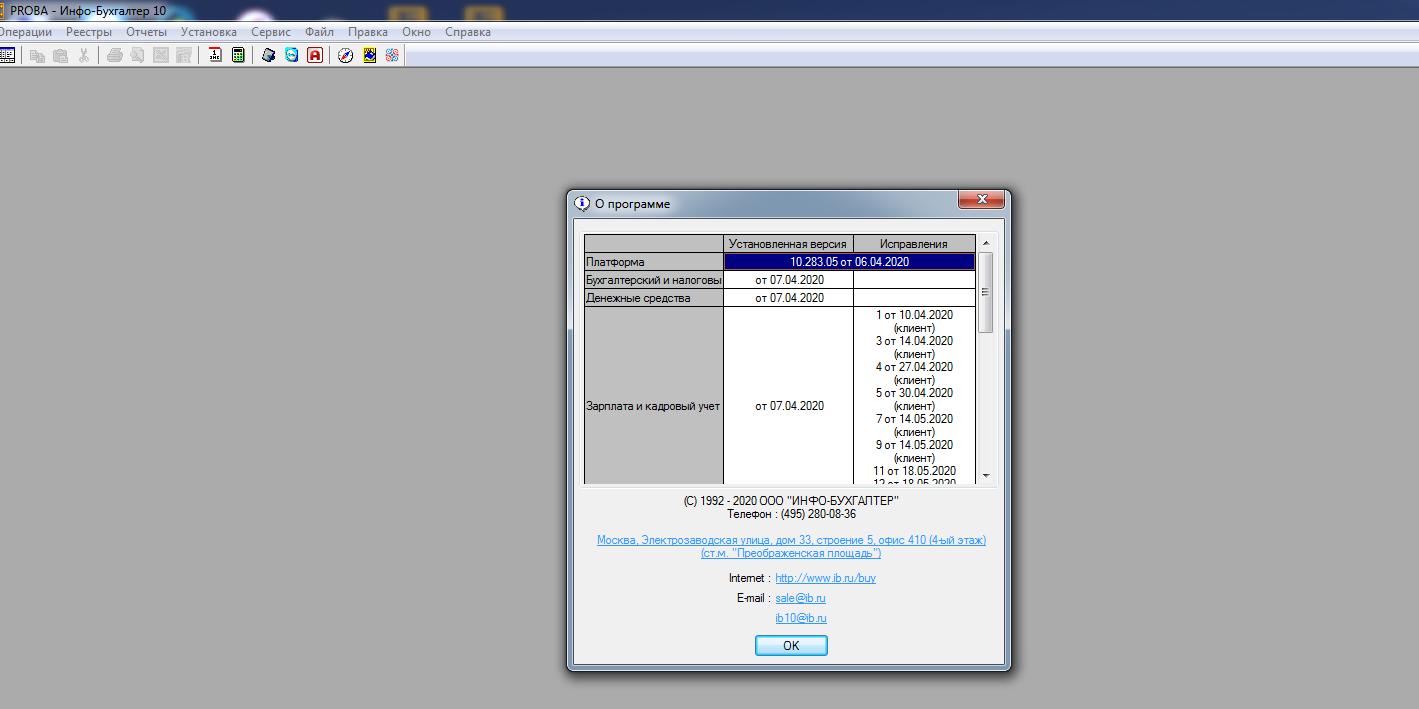
Task: Click the version table scrollbar down arrow
Action: [986, 476]
